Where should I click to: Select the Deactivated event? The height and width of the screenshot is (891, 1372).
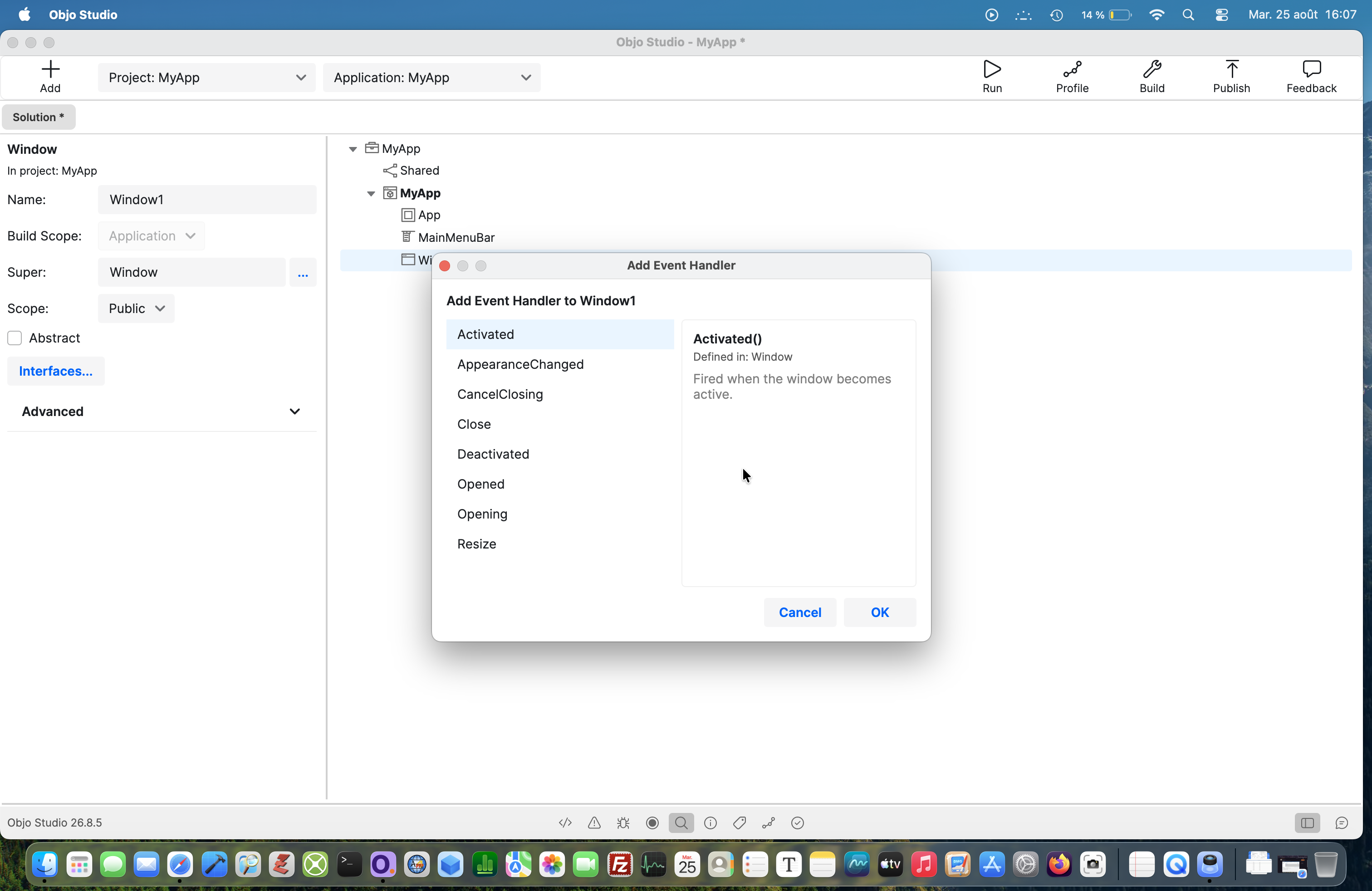point(560,455)
